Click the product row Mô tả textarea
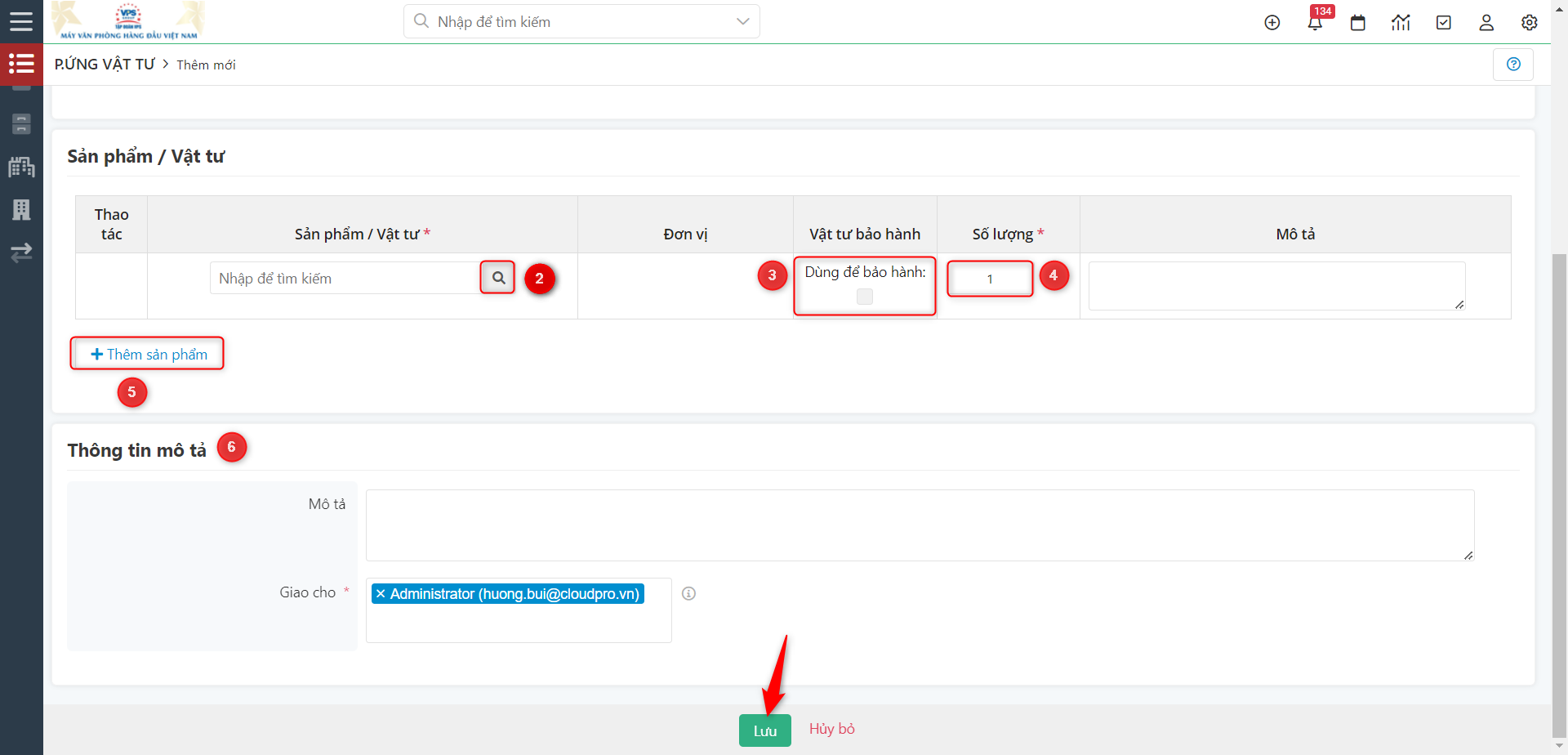Image resolution: width=1568 pixels, height=755 pixels. [1277, 286]
